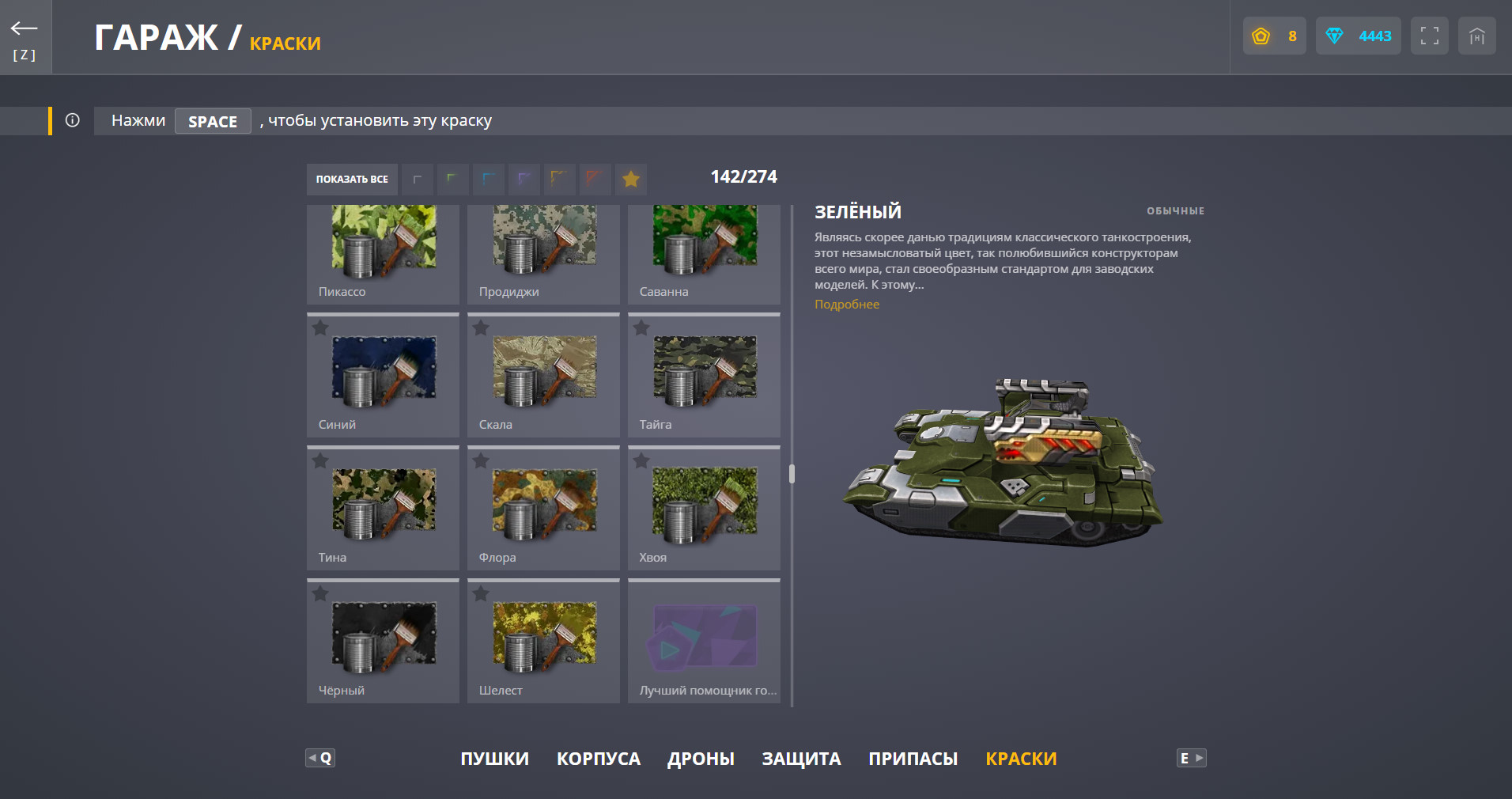Switch to the КОРПУСА tab

pyautogui.click(x=599, y=759)
